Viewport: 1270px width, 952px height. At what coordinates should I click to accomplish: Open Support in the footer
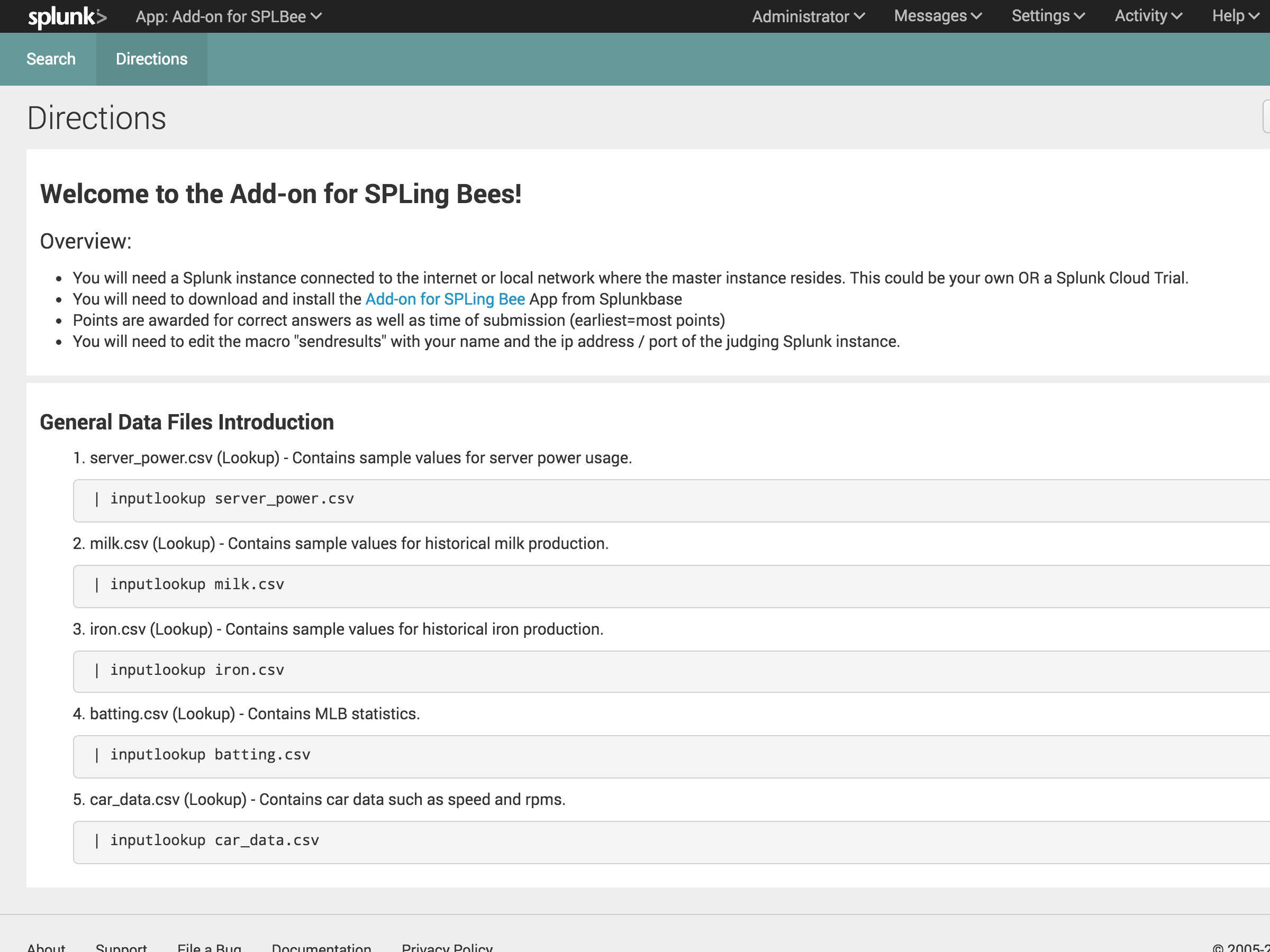point(121,946)
